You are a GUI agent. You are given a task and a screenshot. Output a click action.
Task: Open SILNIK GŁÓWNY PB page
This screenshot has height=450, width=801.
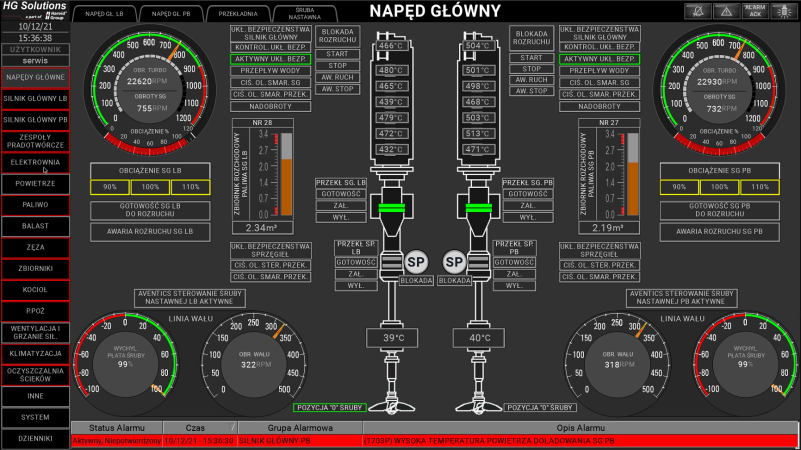[x=35, y=120]
